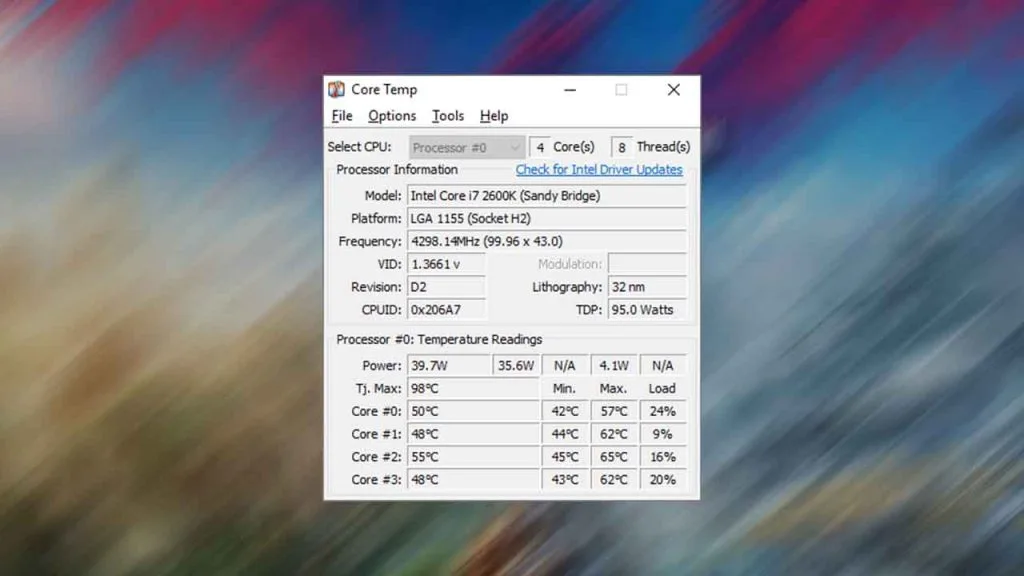
Task: Open the File menu
Action: point(342,116)
